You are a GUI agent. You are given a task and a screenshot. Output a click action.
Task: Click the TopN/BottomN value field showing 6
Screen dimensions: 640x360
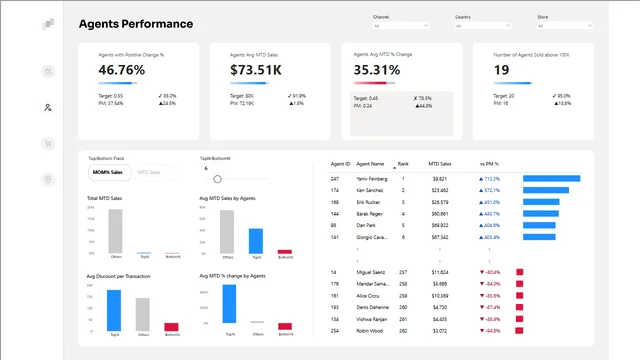[x=207, y=168]
